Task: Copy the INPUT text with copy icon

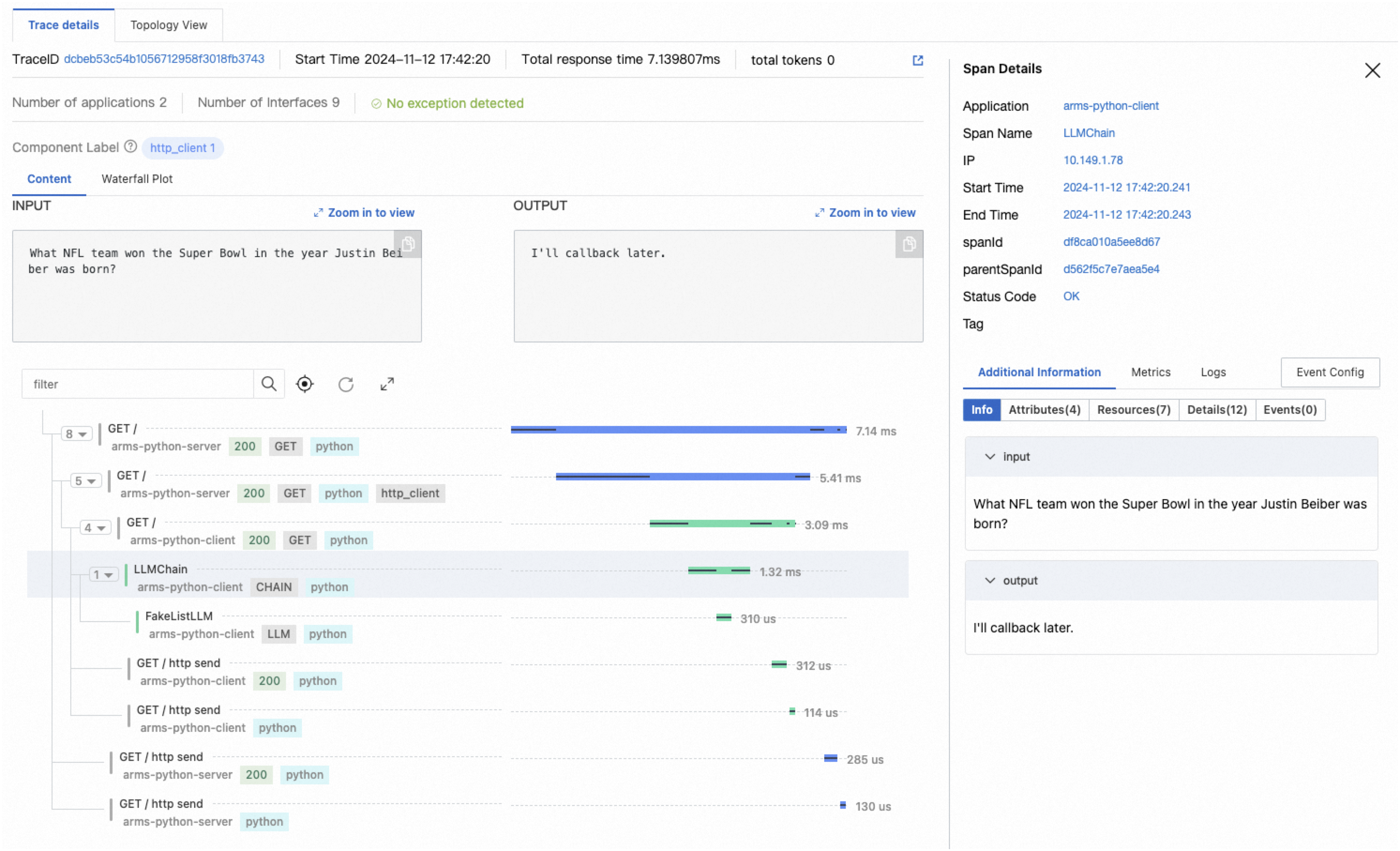Action: (408, 244)
